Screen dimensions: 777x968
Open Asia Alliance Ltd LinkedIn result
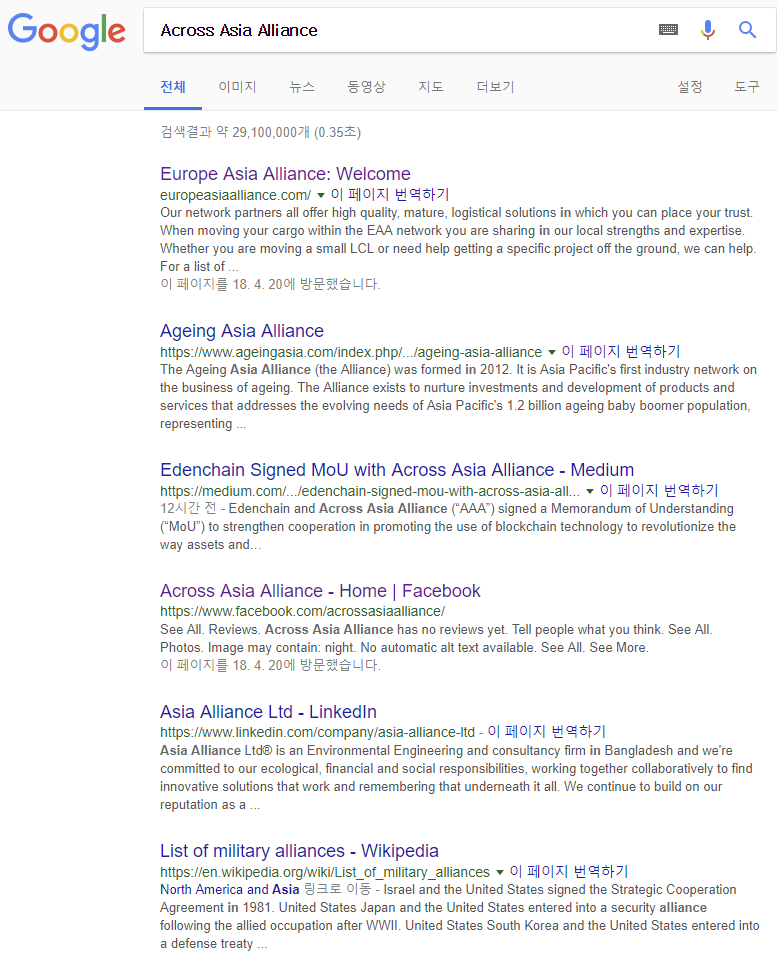268,712
